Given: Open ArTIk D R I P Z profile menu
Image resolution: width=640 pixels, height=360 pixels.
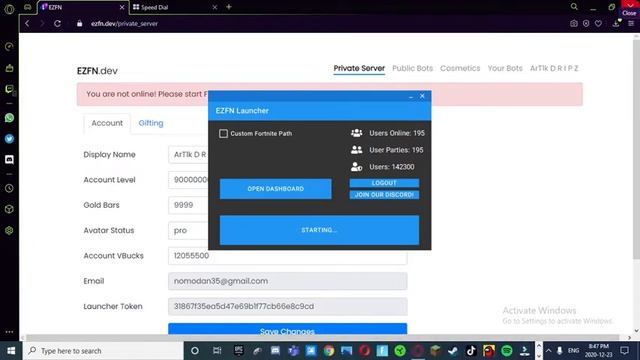Looking at the screenshot, I should 554,69.
